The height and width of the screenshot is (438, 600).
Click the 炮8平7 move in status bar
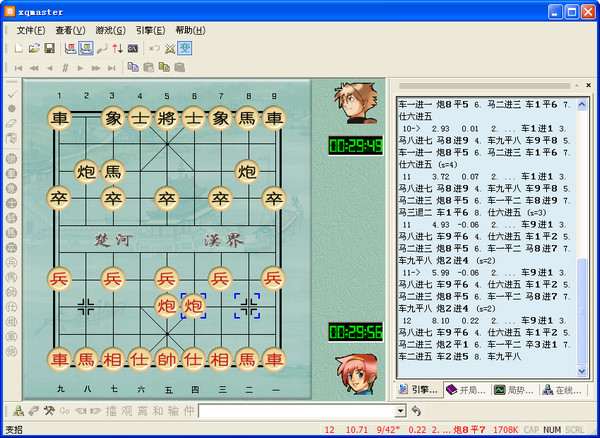[469, 430]
